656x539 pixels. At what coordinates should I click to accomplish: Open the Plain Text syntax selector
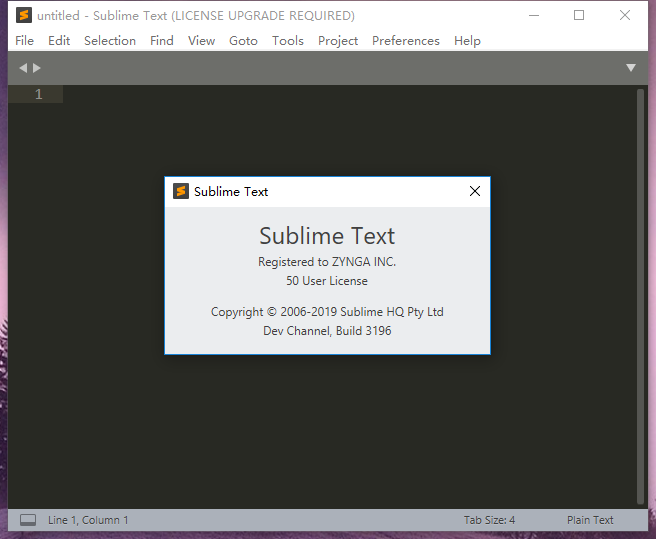coord(590,520)
